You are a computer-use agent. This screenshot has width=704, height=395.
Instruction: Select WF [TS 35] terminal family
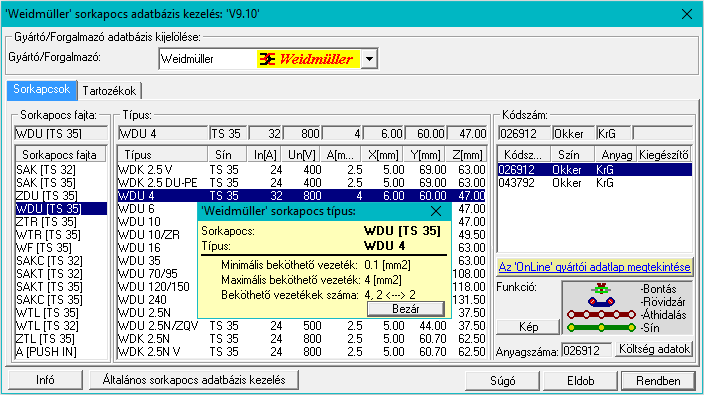coord(61,248)
